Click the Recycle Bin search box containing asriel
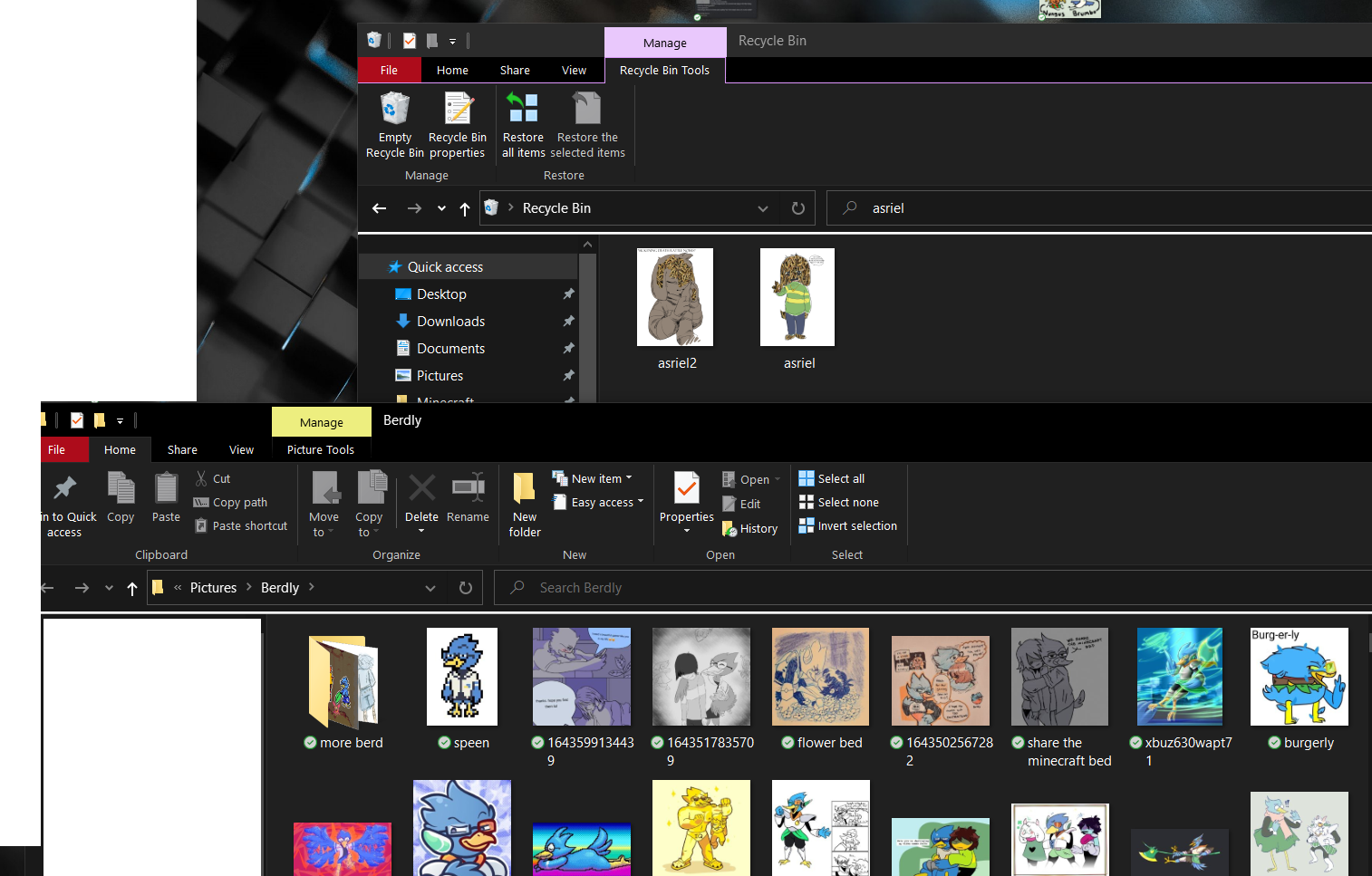1372x876 pixels. click(1100, 208)
